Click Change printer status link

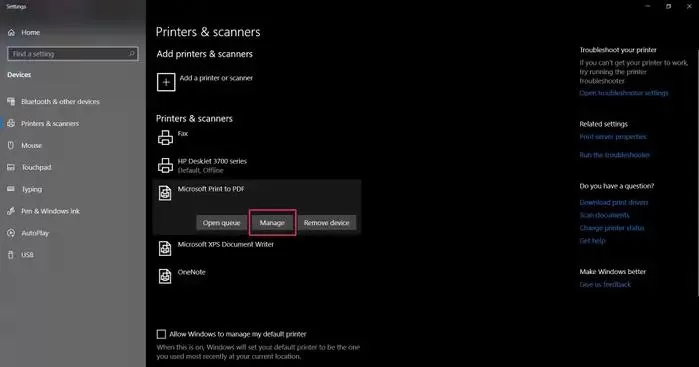[x=612, y=228]
